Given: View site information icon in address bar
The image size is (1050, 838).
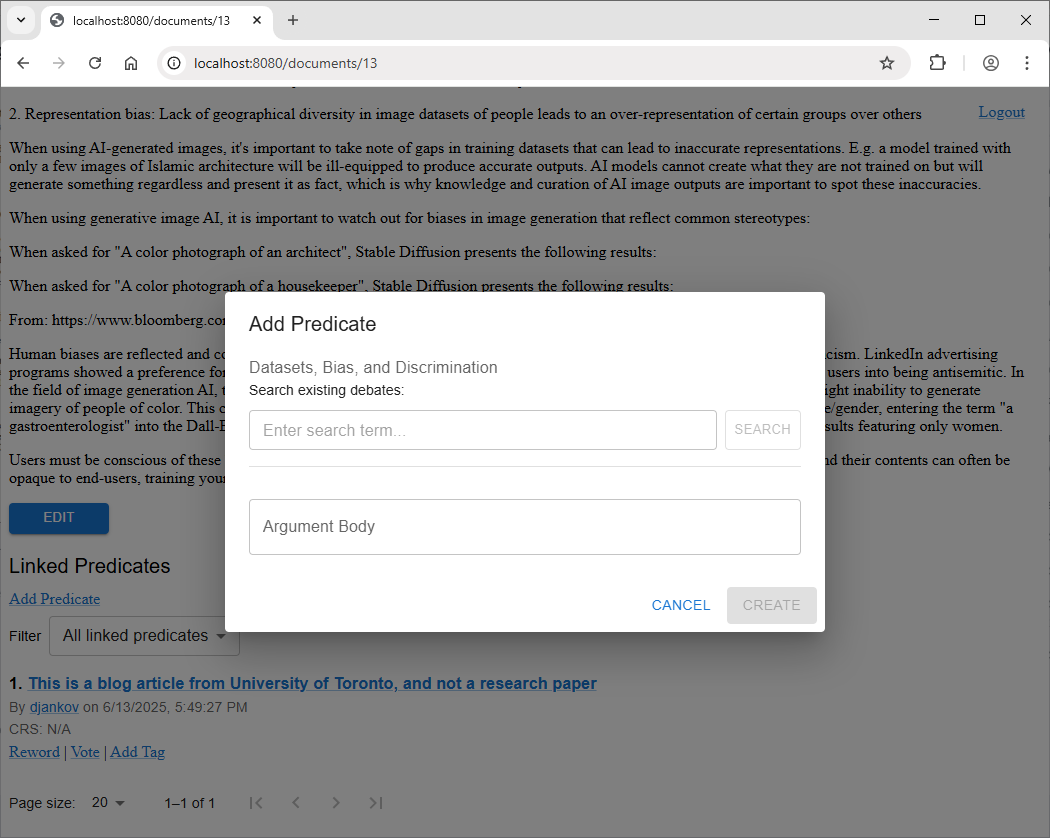Looking at the screenshot, I should coord(174,63).
